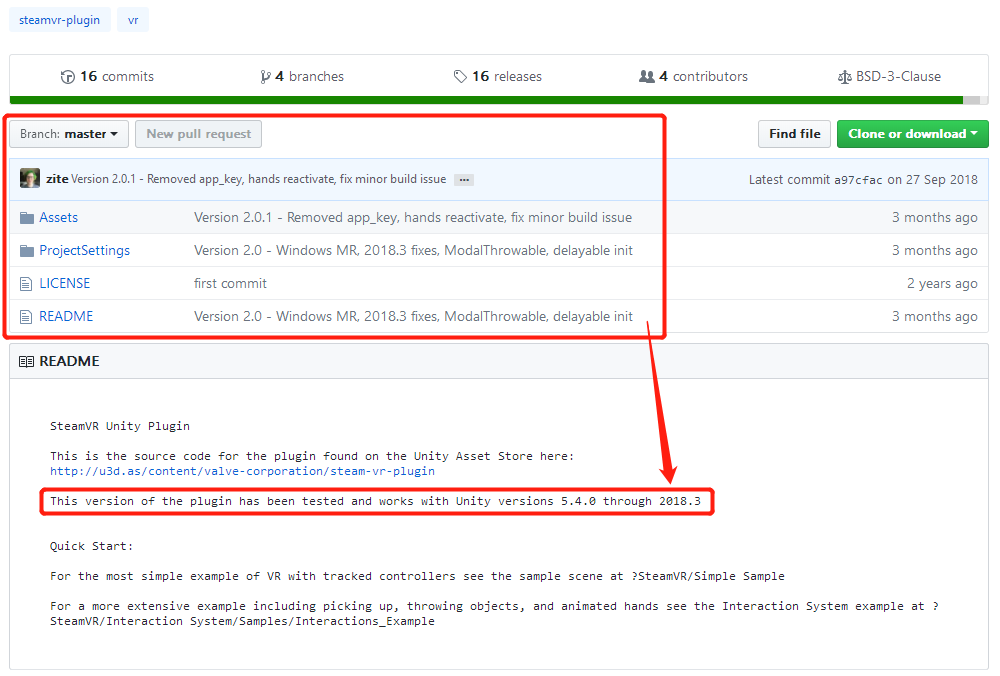Click the branches fork icon
1000x676 pixels.
[265, 77]
